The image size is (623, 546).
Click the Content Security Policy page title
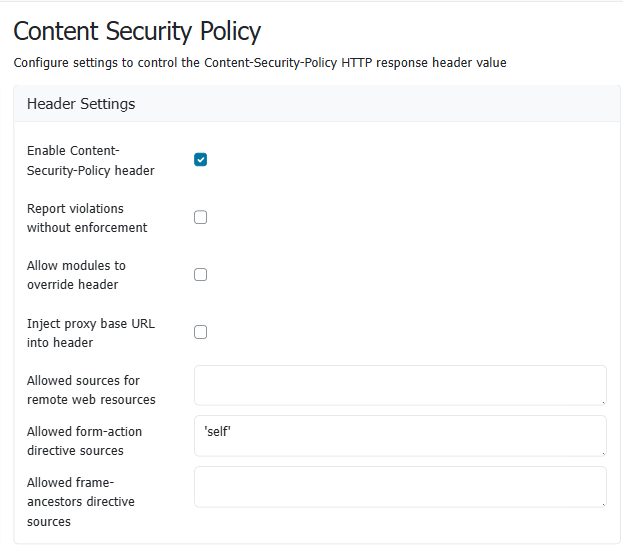(x=137, y=31)
